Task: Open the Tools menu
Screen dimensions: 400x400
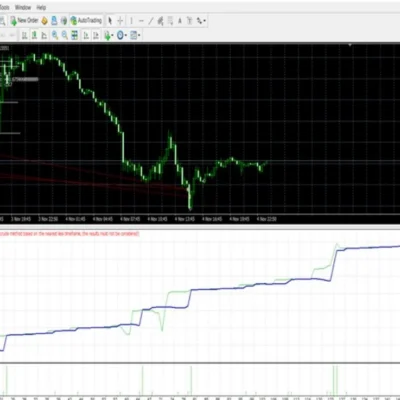Action: [4, 7]
